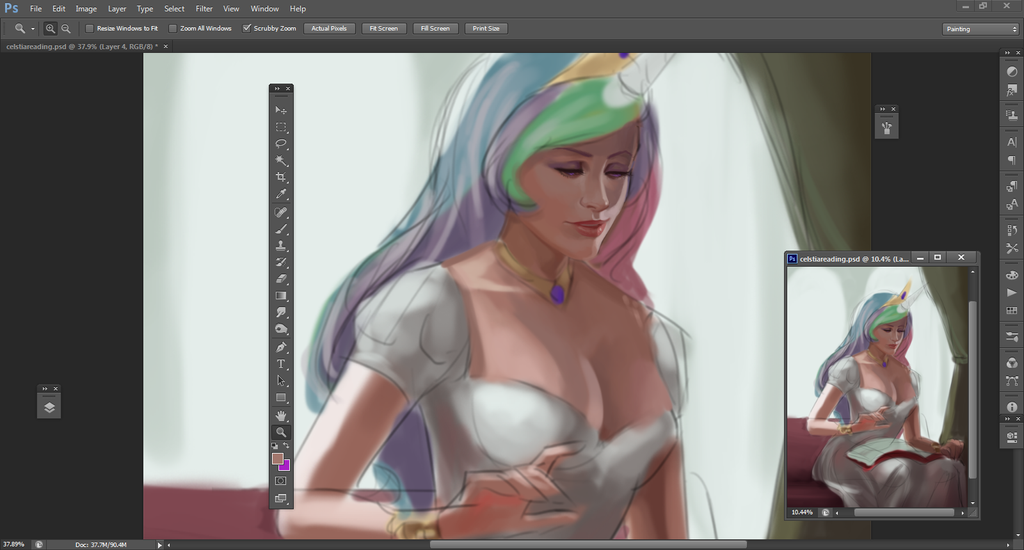Open the Channels panel icon
This screenshot has width=1024, height=550.
1012,363
